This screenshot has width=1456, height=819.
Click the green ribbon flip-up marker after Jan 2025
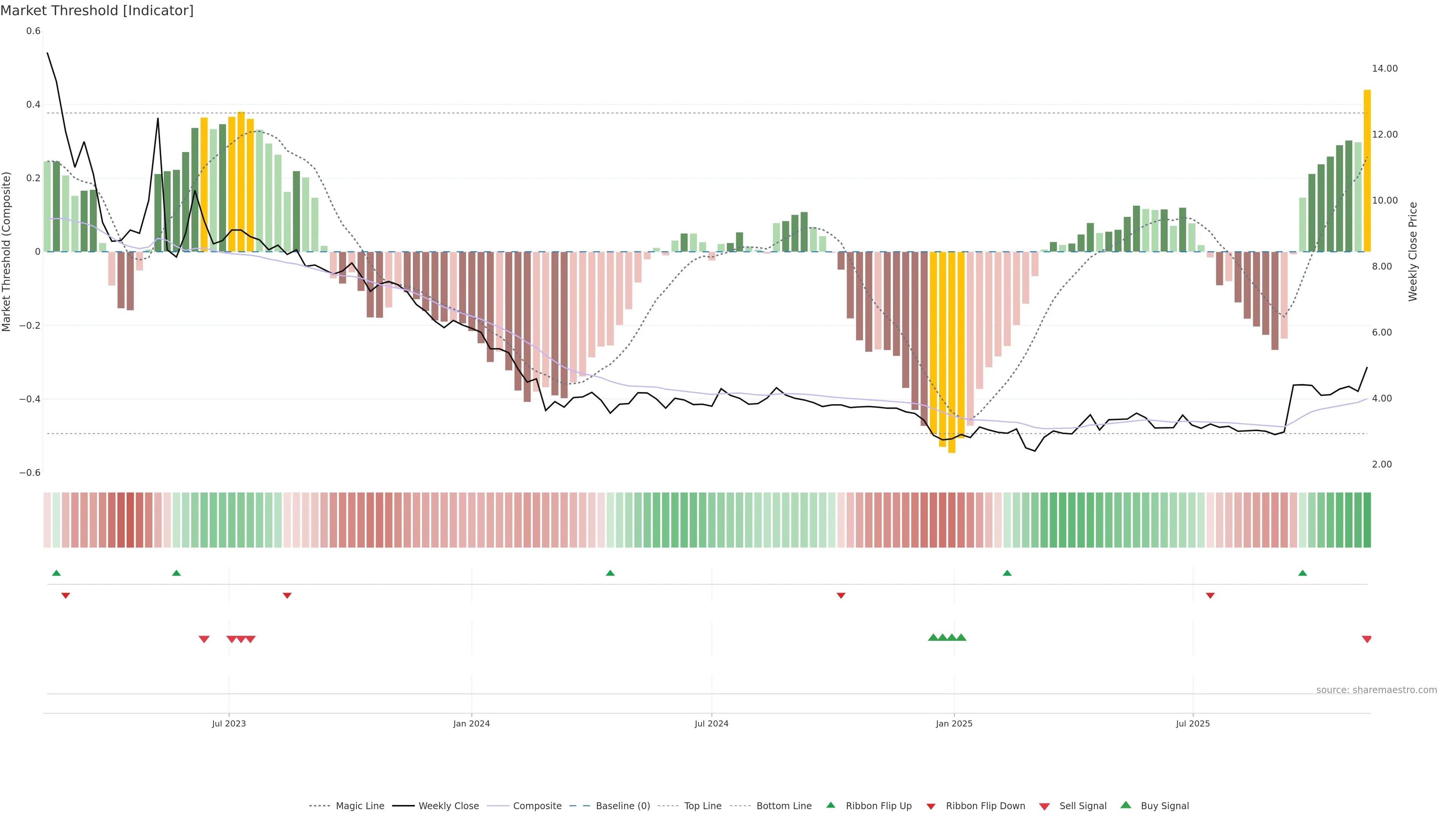click(x=1007, y=573)
